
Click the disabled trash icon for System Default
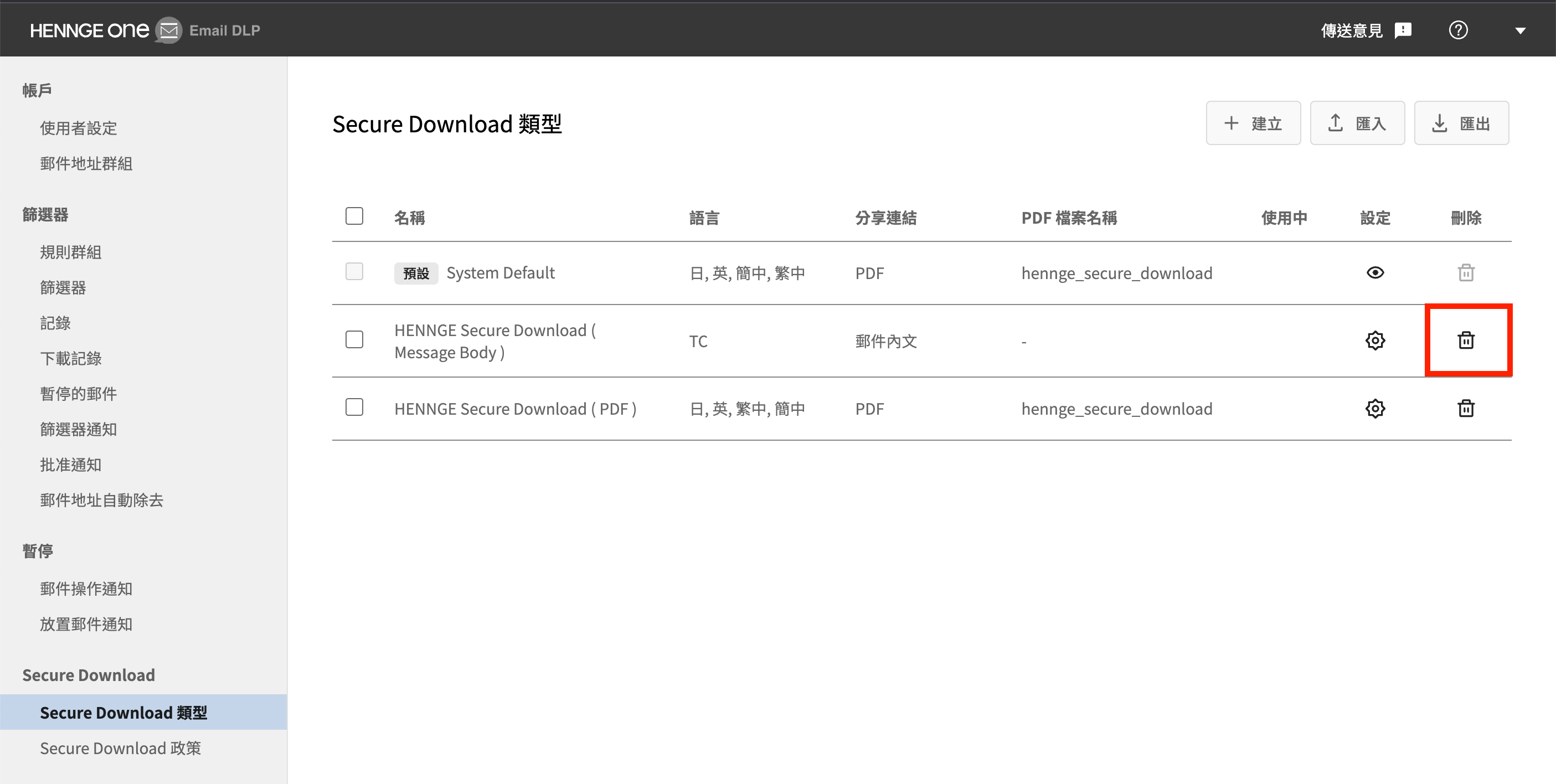point(1466,273)
